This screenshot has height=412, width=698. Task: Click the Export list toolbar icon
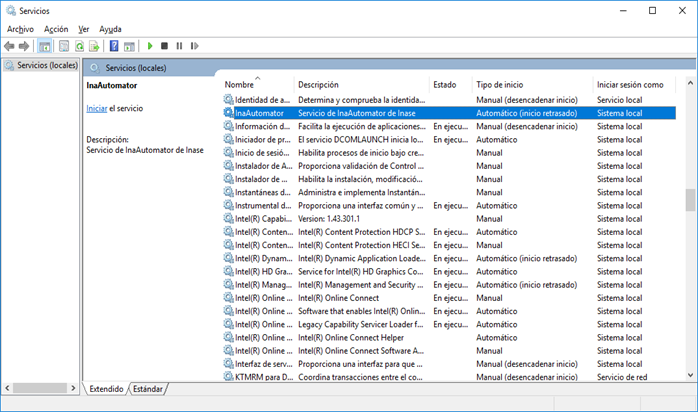coord(94,46)
